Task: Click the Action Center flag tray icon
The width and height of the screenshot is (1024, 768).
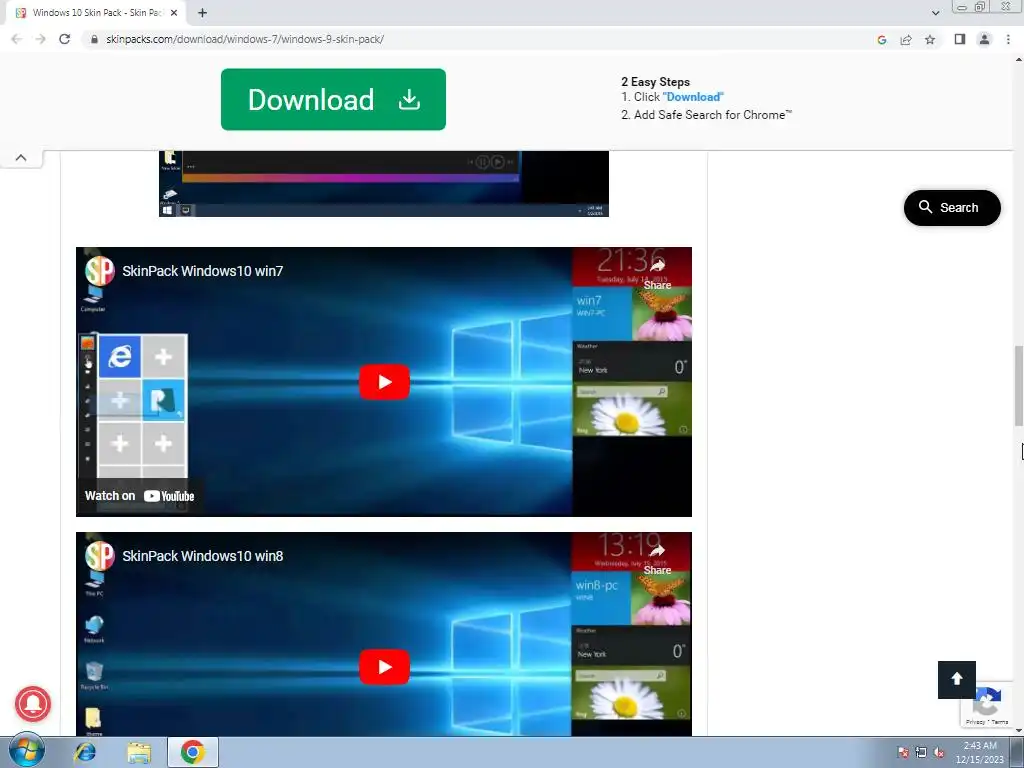Action: (x=903, y=752)
